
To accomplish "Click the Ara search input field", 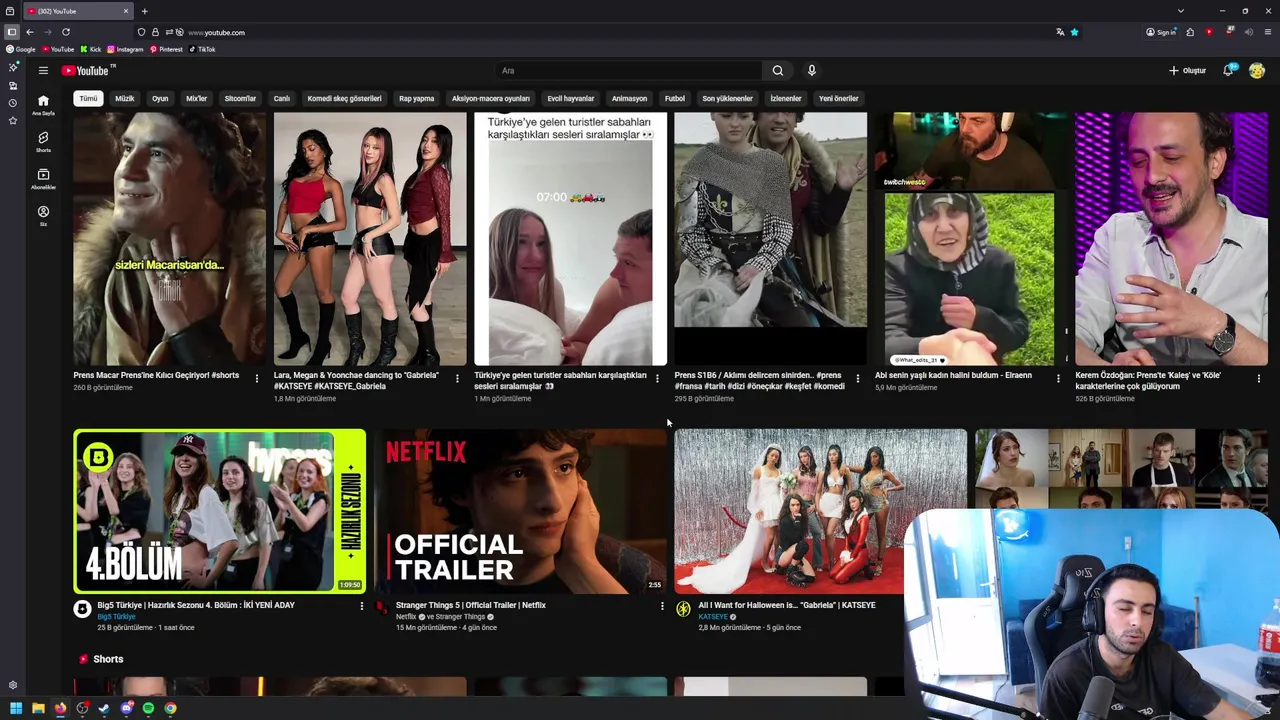I will [630, 70].
